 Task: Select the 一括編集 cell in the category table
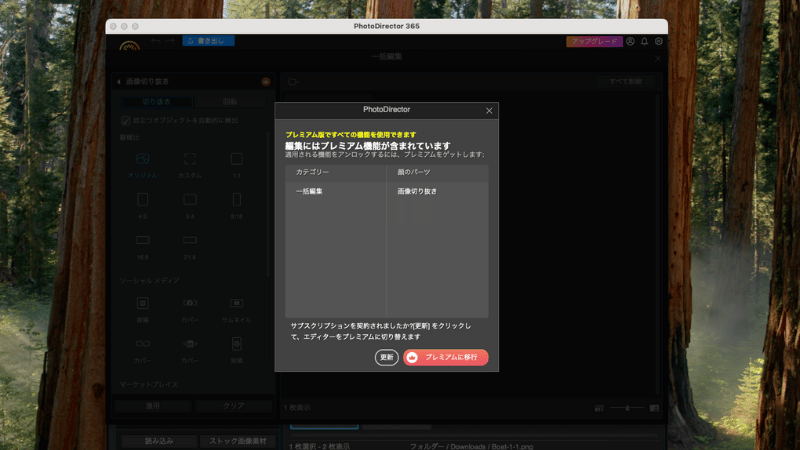309,191
